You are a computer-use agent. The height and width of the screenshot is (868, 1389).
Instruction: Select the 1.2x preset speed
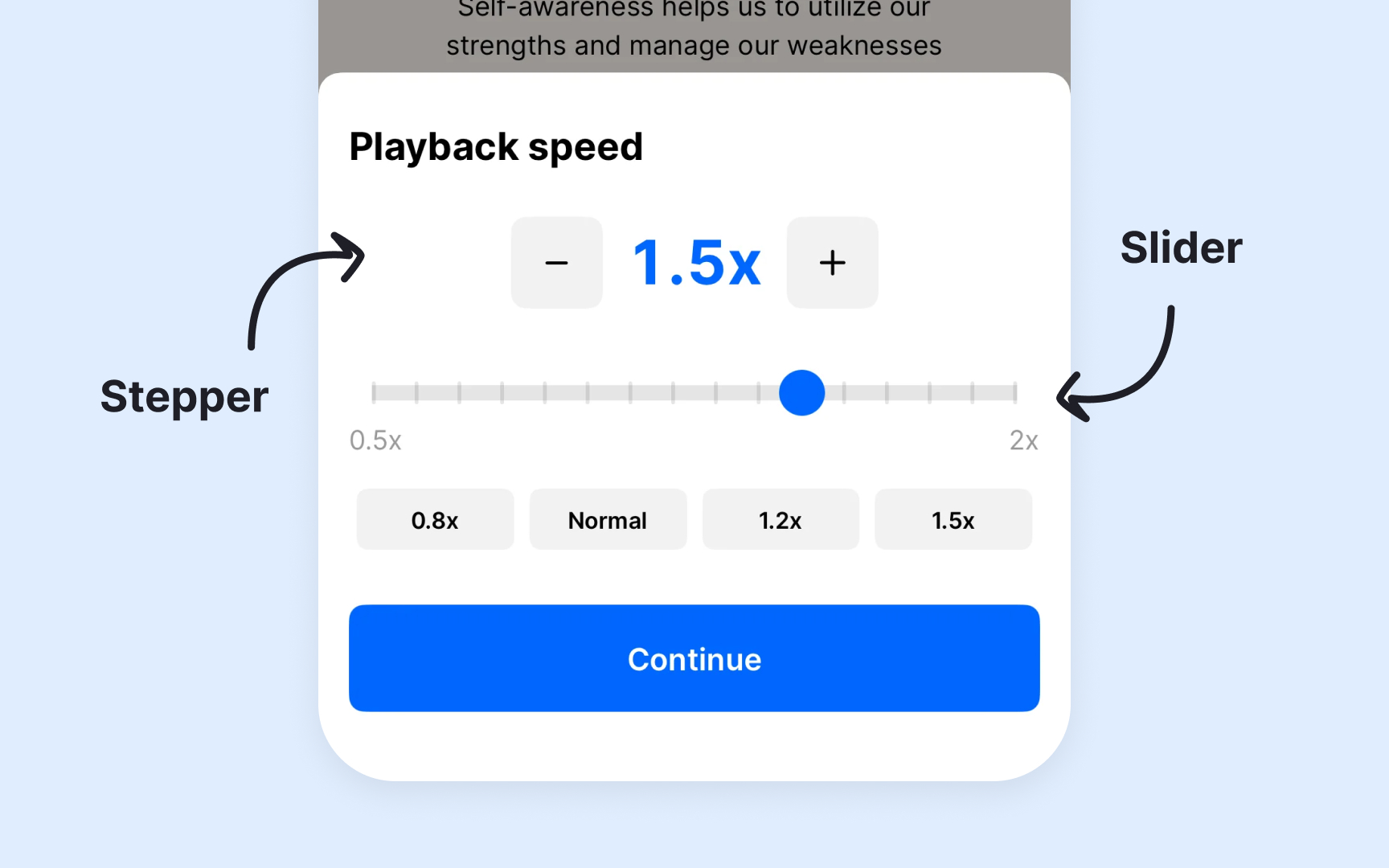point(781,519)
